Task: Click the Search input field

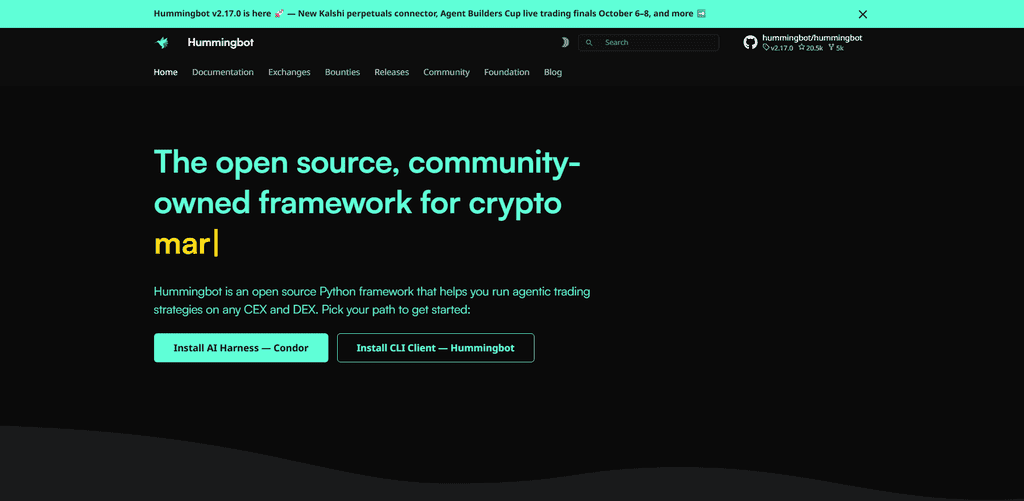Action: coord(648,42)
